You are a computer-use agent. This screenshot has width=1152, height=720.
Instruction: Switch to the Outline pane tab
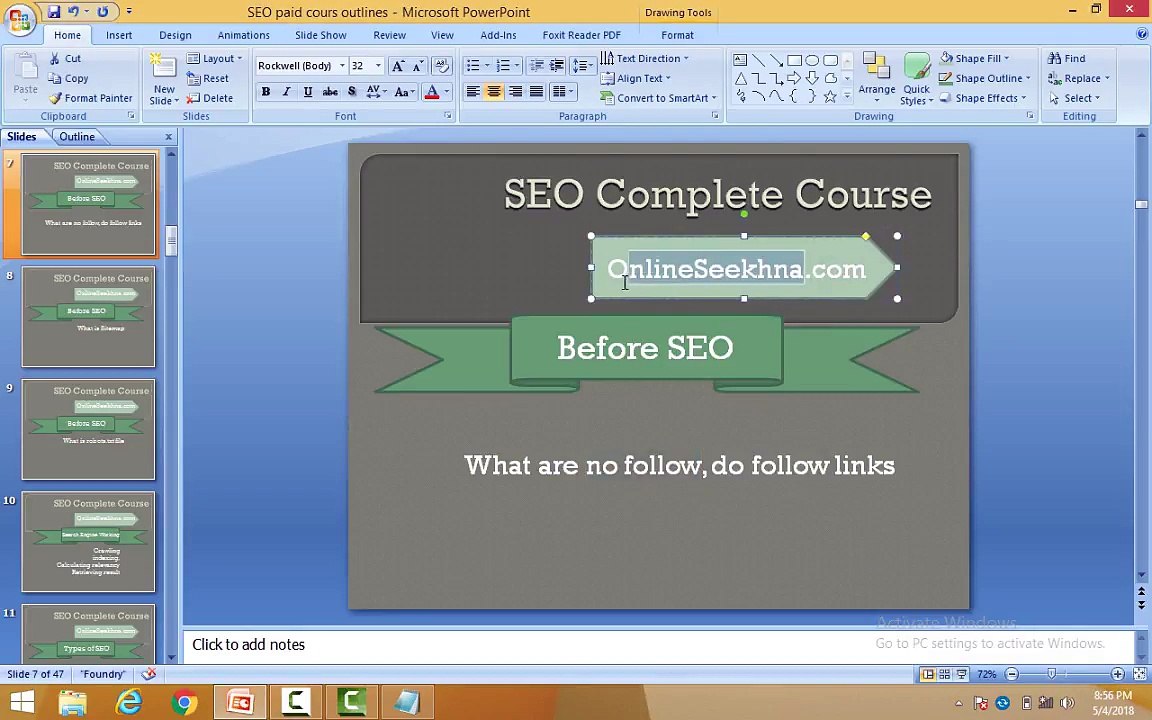point(77,137)
